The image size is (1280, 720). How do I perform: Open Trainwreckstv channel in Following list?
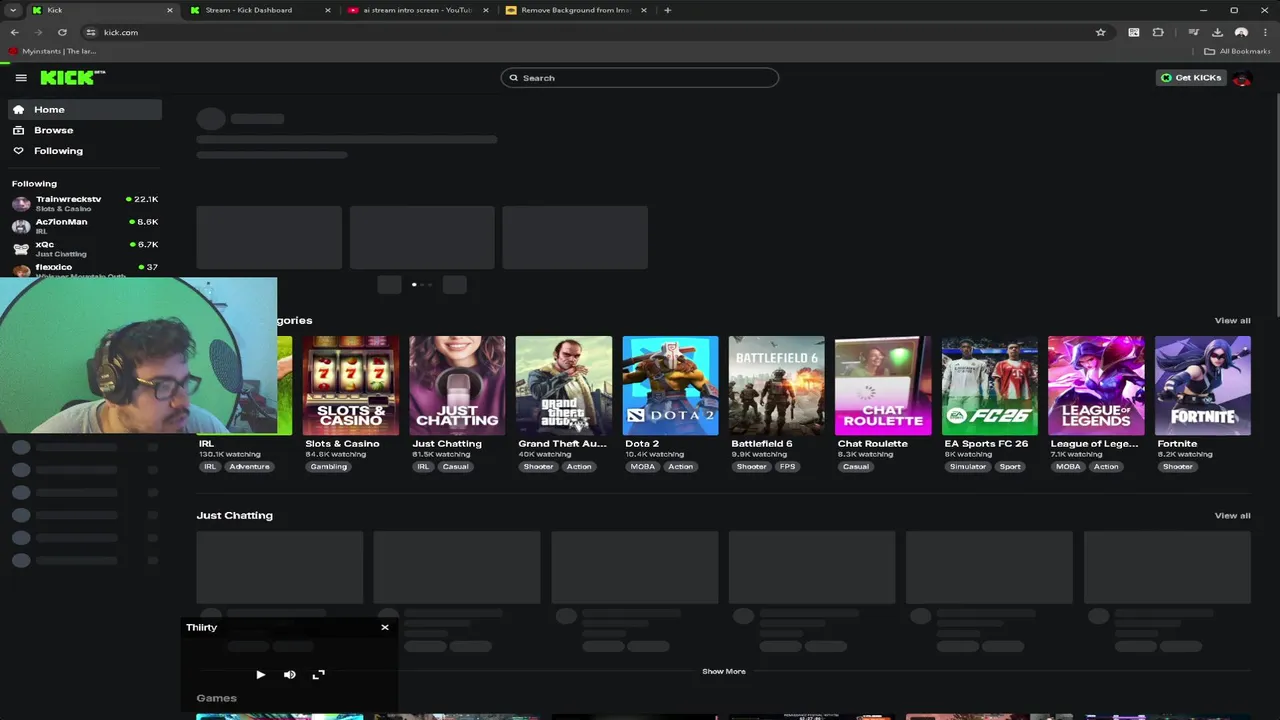[x=85, y=203]
